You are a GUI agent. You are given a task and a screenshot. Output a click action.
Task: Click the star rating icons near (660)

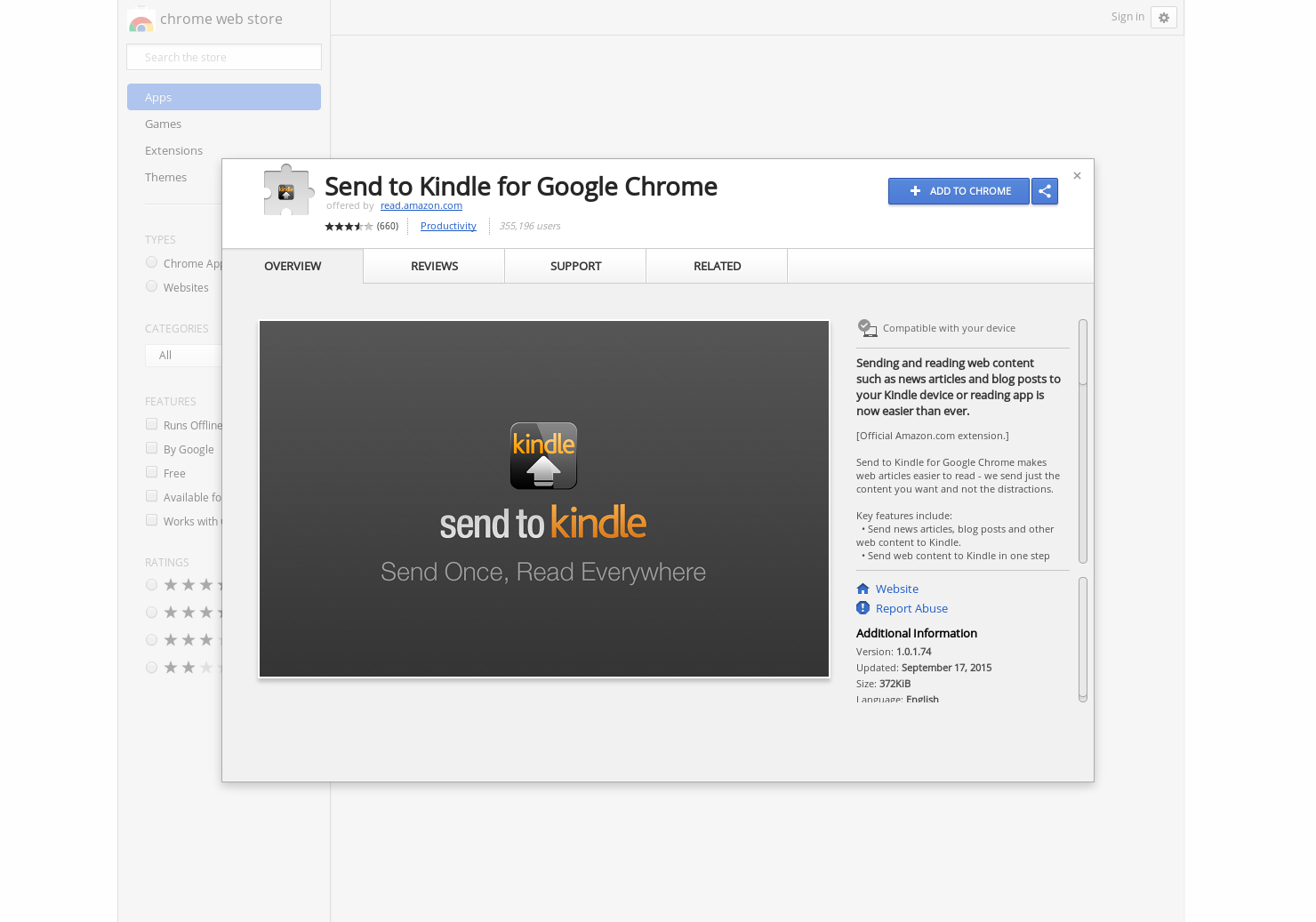click(349, 226)
